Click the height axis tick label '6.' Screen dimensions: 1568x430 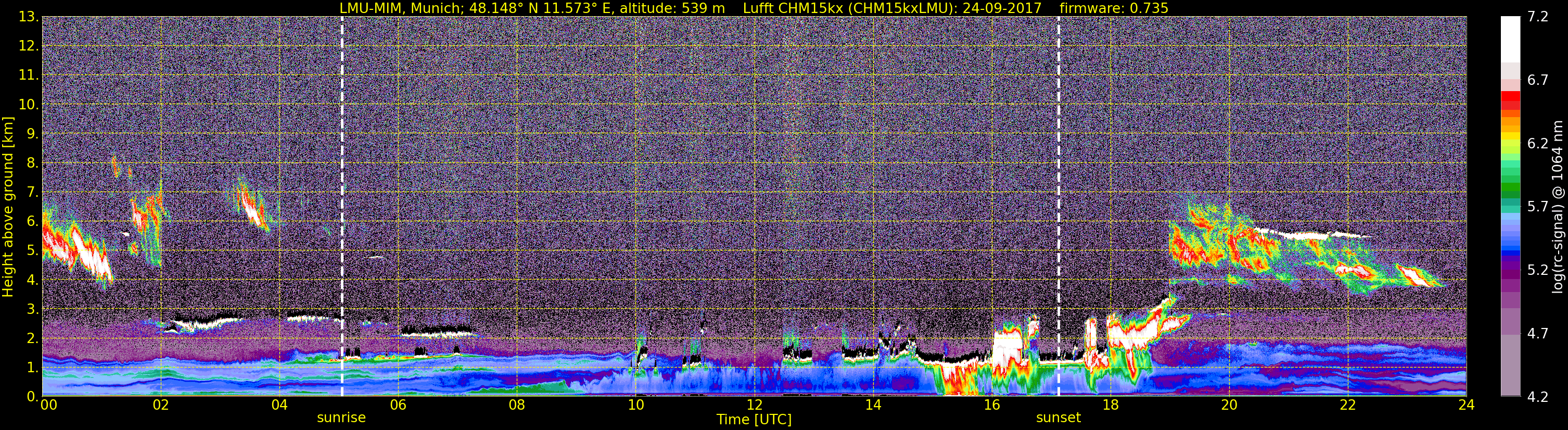tap(32, 222)
